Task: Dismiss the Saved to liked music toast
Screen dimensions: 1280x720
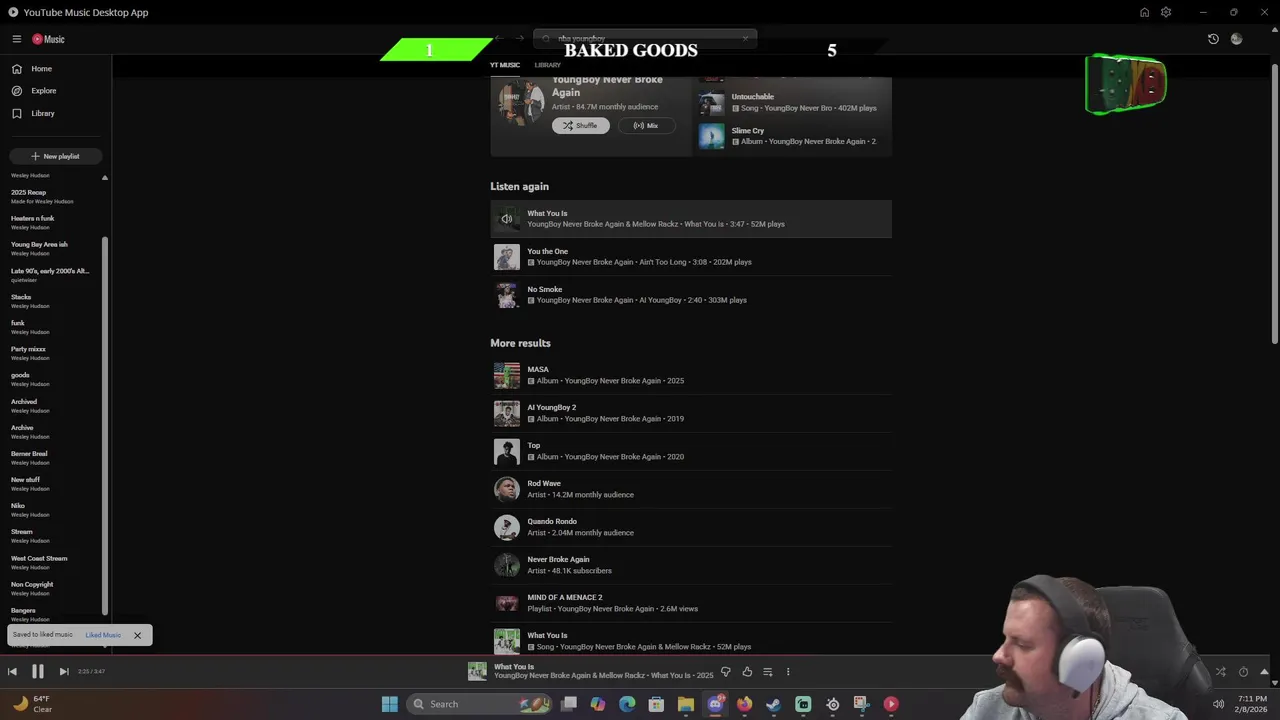Action: click(137, 635)
